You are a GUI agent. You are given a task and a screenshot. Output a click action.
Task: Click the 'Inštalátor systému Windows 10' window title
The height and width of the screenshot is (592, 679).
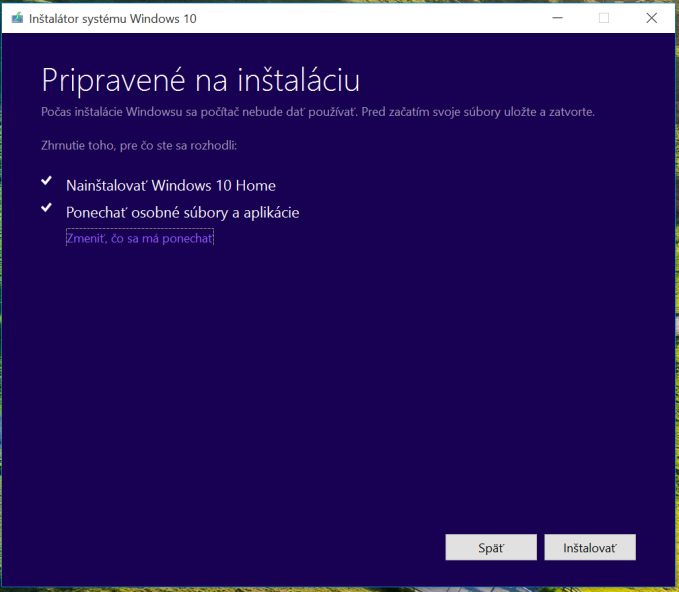(x=113, y=19)
